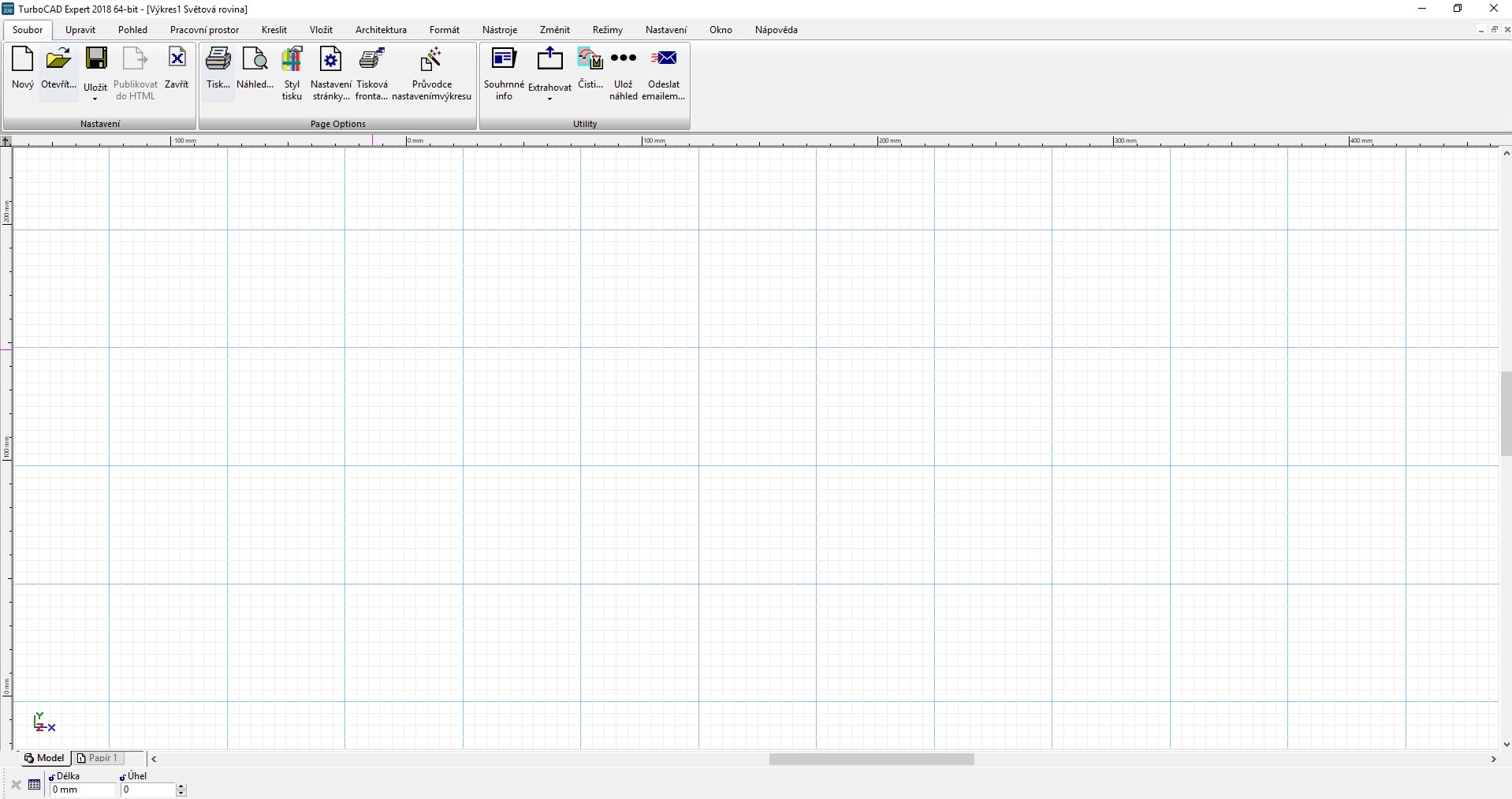Click vertical scrollbar up arrow
The height and width of the screenshot is (799, 1512).
point(1506,154)
